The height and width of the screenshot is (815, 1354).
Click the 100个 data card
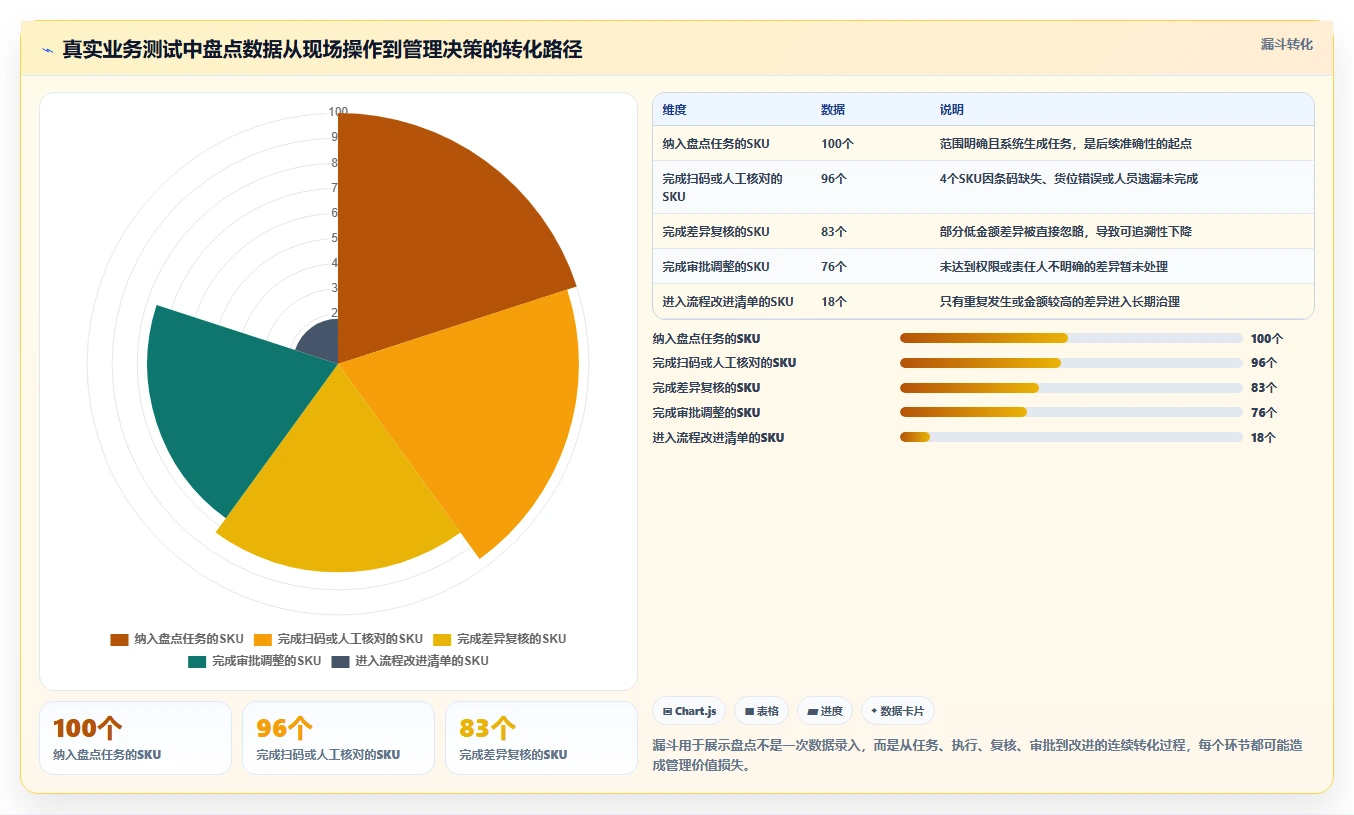point(135,738)
